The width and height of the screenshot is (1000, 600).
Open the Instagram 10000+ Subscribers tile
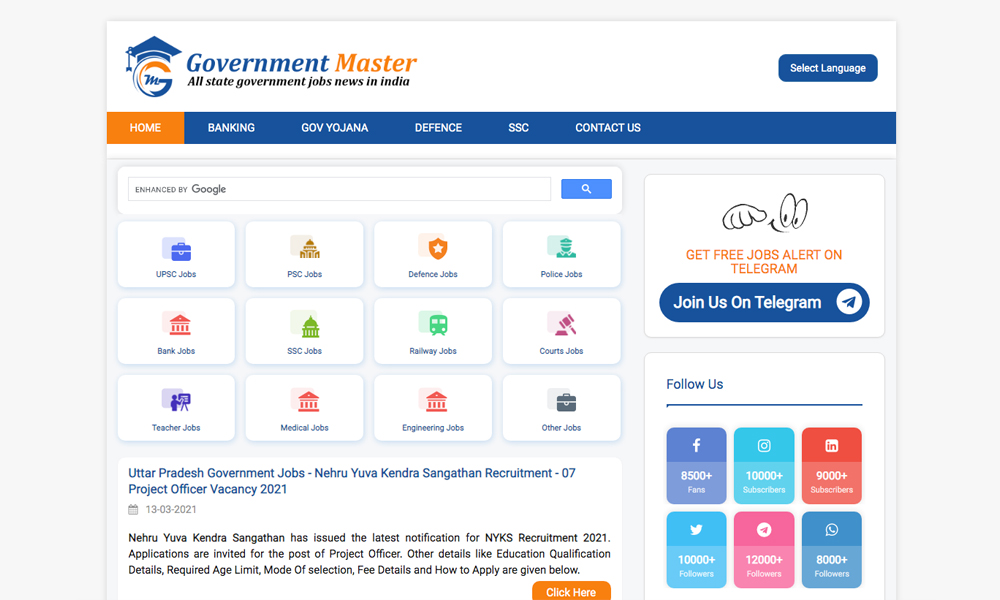pos(764,466)
